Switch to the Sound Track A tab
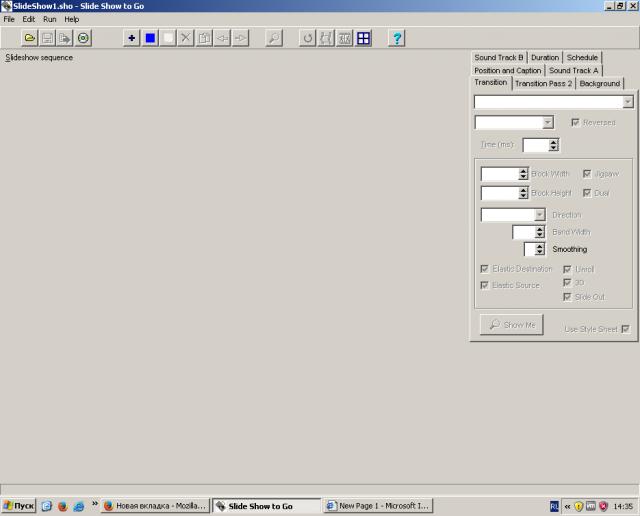This screenshot has width=640, height=516. 573,70
